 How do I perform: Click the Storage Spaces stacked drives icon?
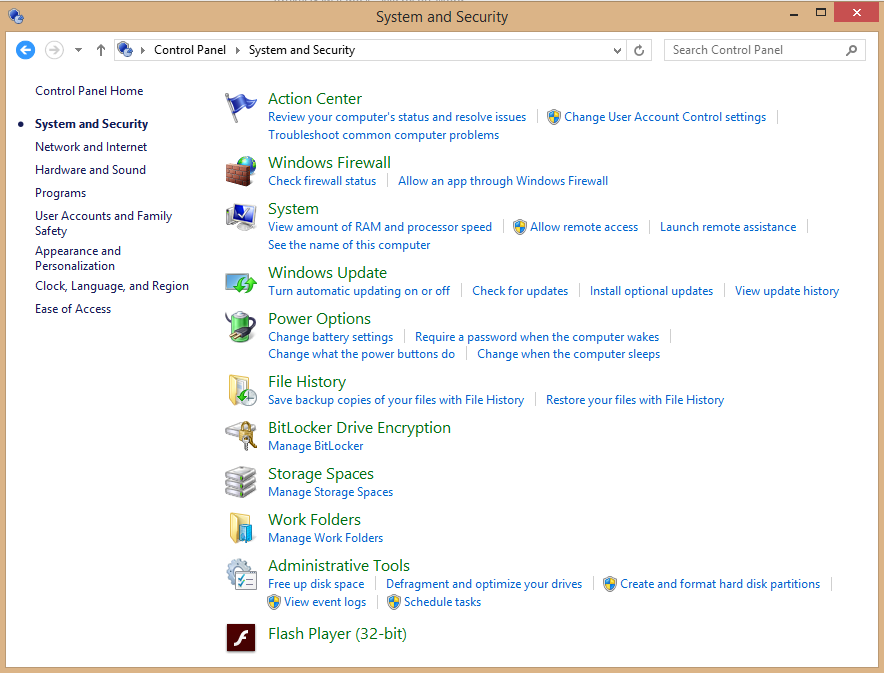[x=241, y=482]
